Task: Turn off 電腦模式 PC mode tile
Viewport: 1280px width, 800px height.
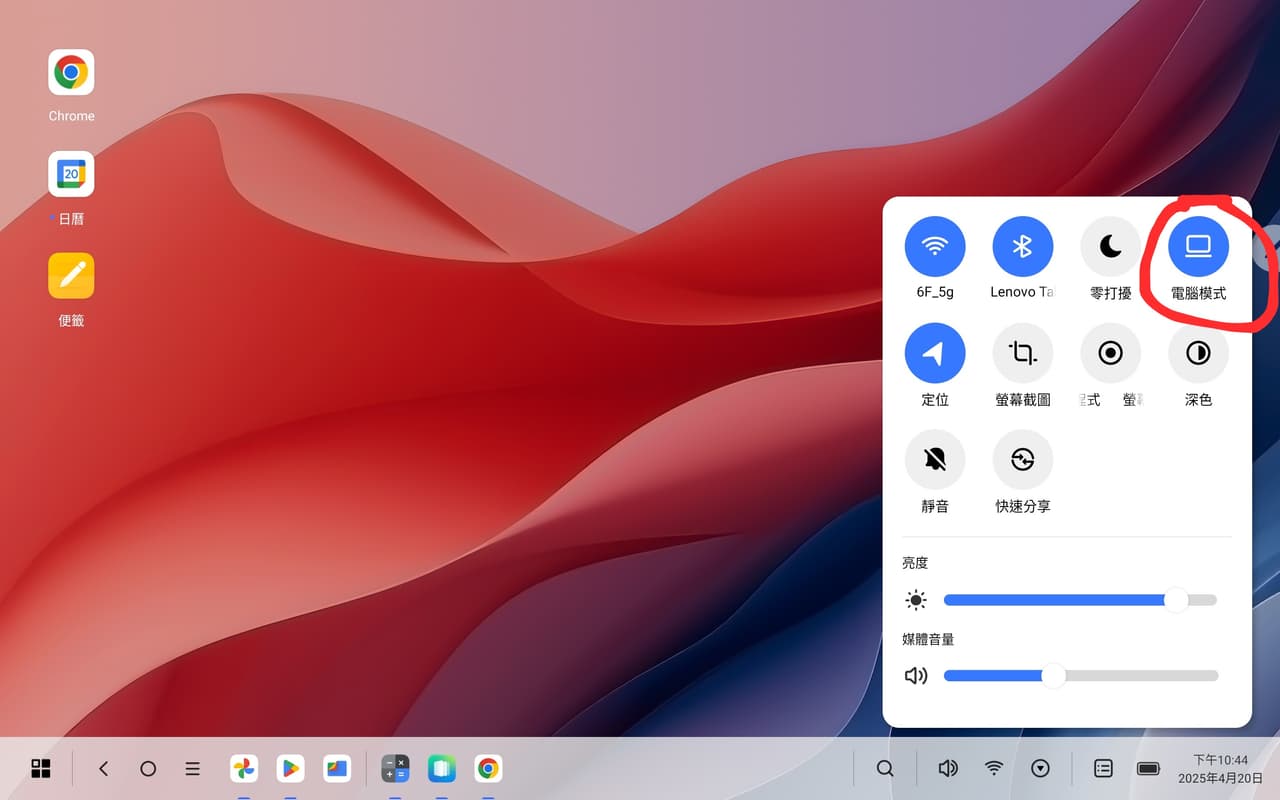Action: tap(1198, 246)
